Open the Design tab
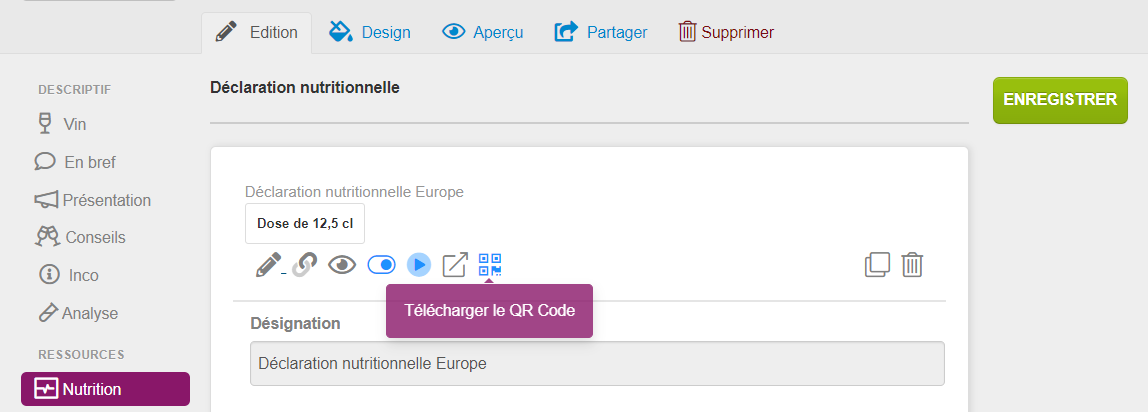 [x=370, y=32]
